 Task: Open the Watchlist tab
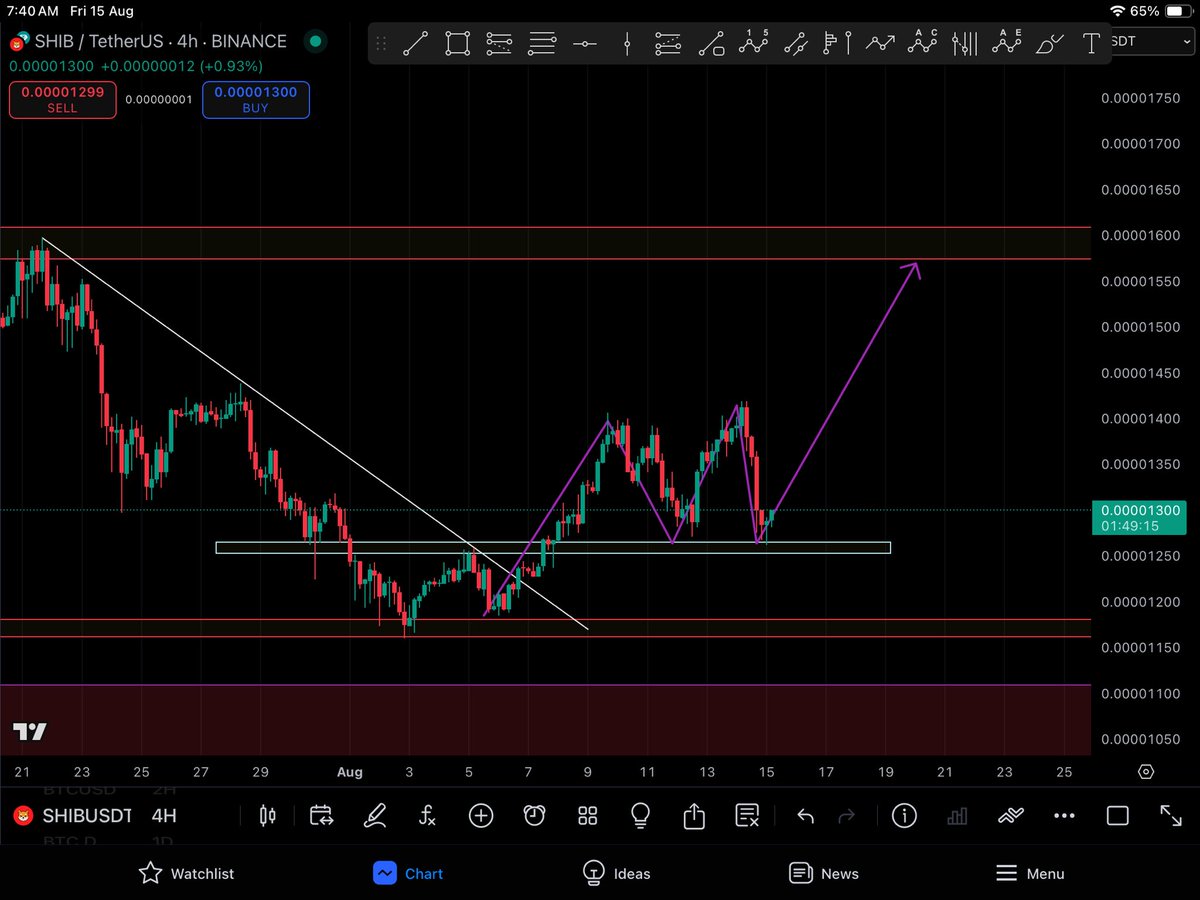187,873
